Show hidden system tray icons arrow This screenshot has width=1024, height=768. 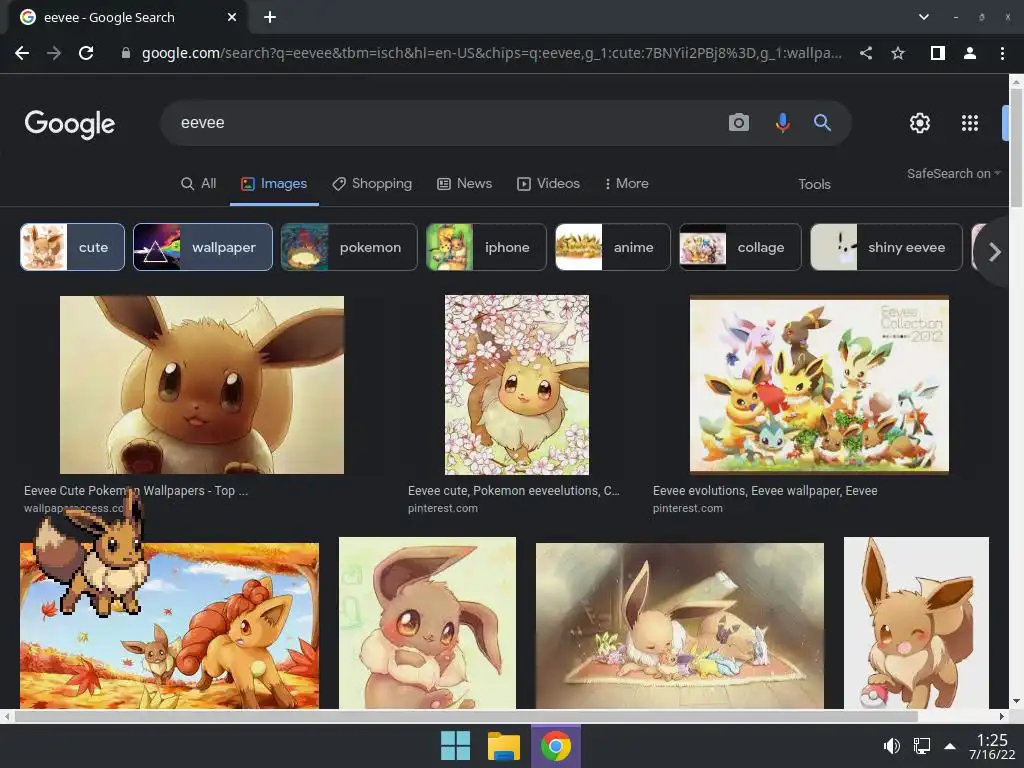coord(950,746)
